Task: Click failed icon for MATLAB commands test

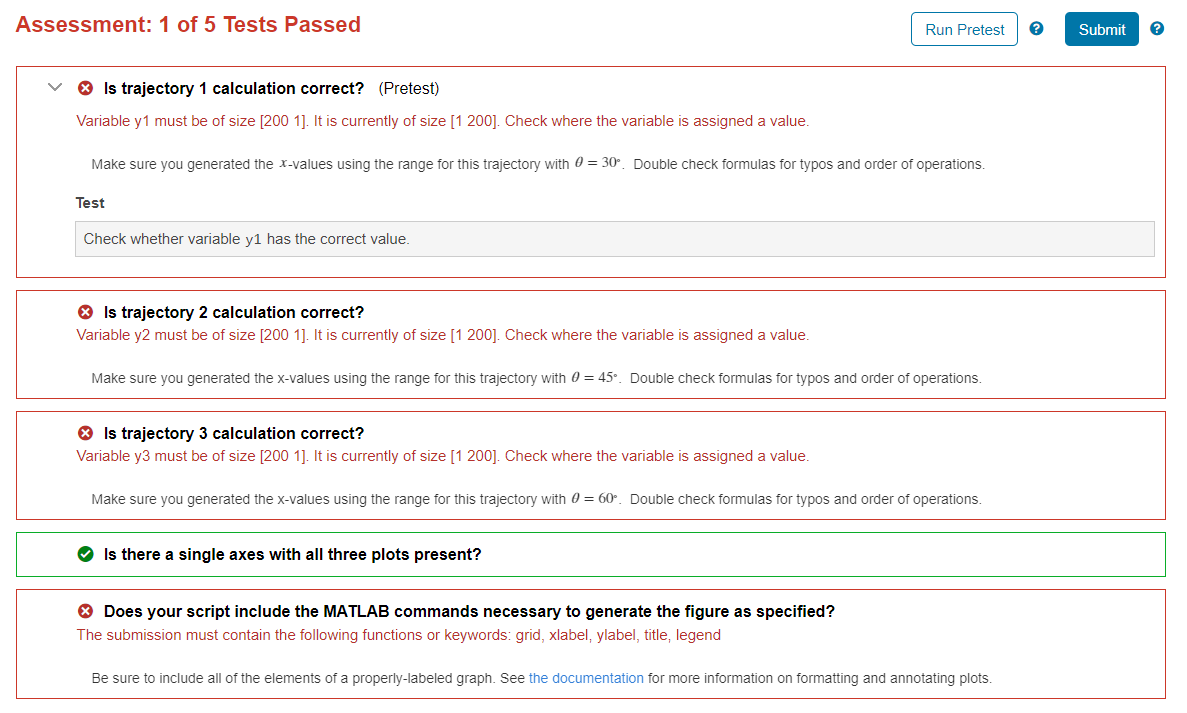Action: (86, 611)
